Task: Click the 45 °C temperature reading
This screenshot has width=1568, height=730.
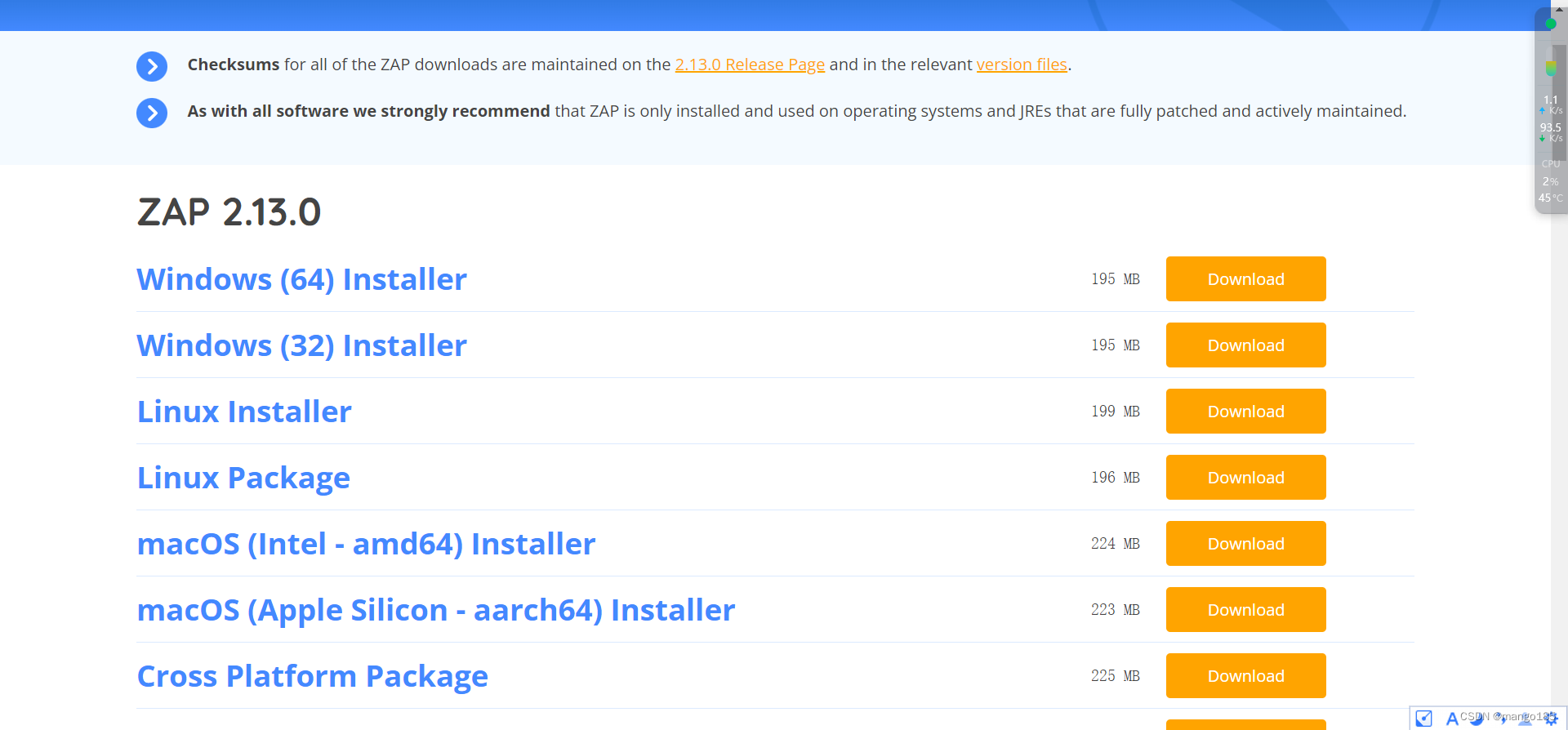Action: point(1551,198)
